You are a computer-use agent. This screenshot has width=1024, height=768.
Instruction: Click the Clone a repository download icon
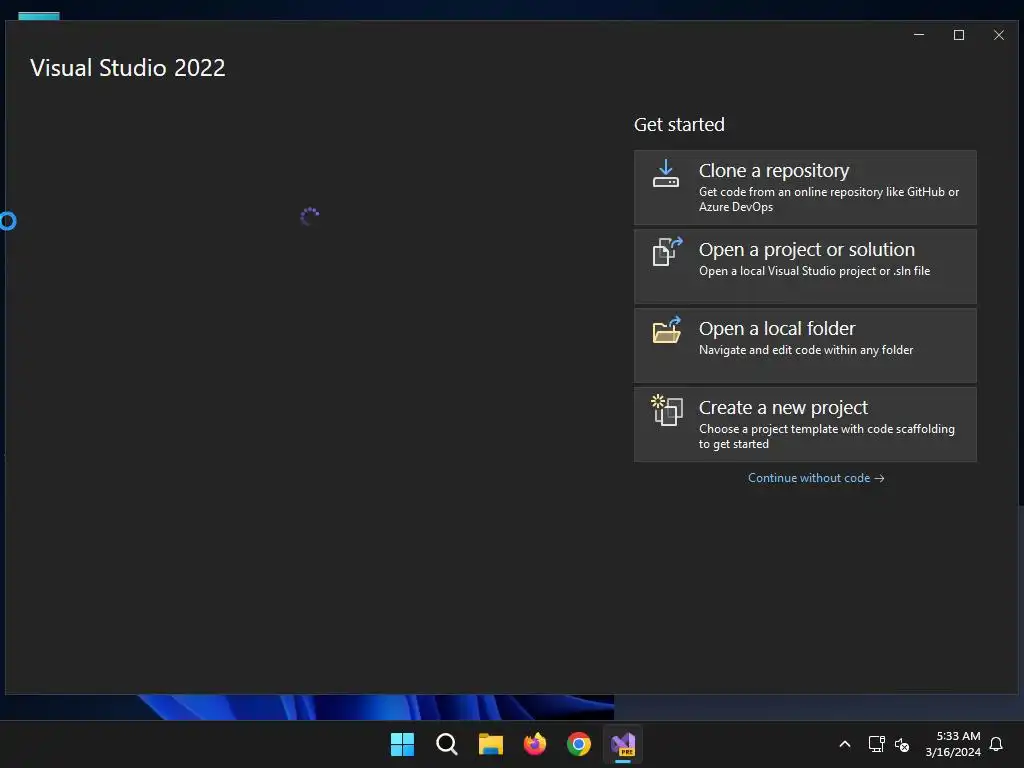point(665,174)
